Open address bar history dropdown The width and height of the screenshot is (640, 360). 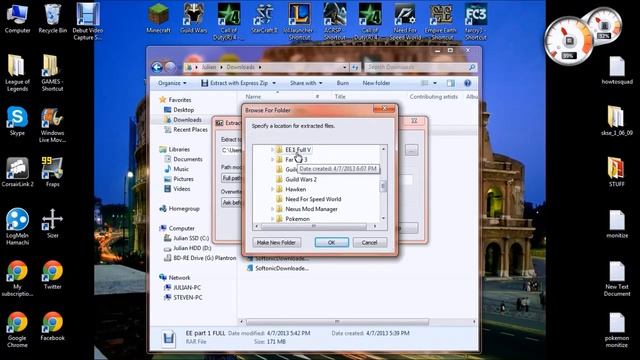[345, 67]
